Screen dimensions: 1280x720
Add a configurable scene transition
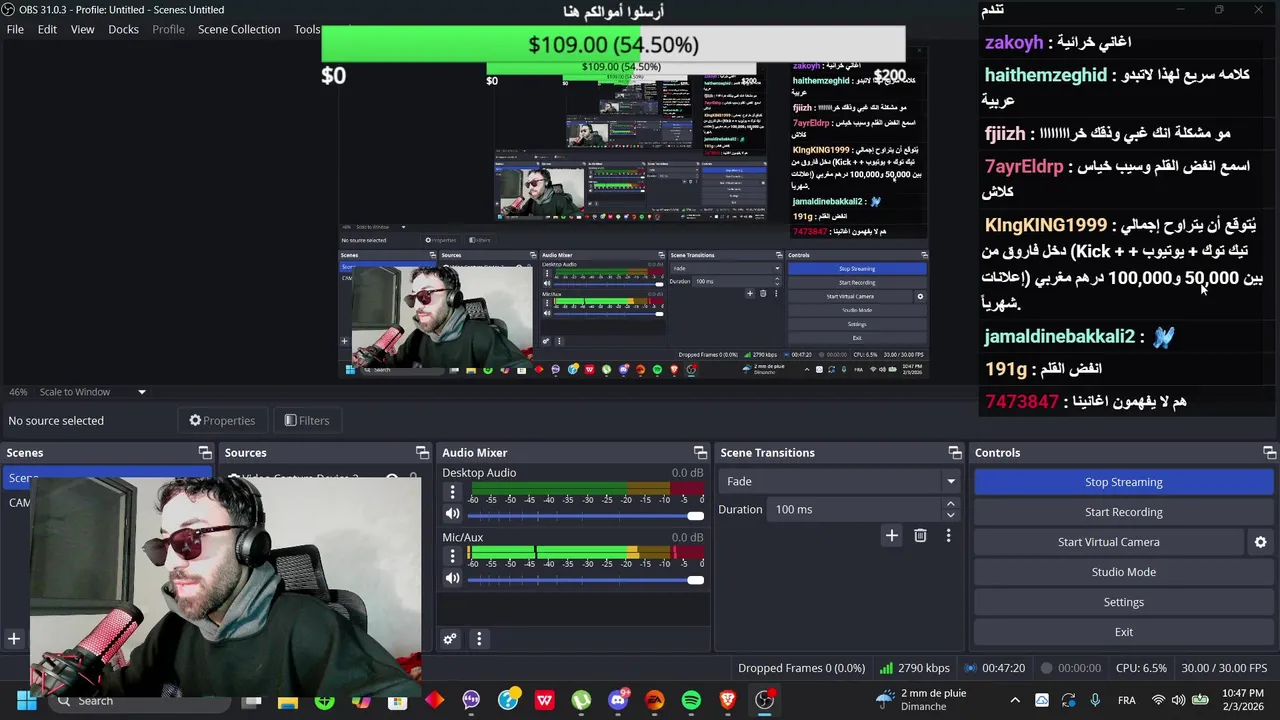point(891,536)
